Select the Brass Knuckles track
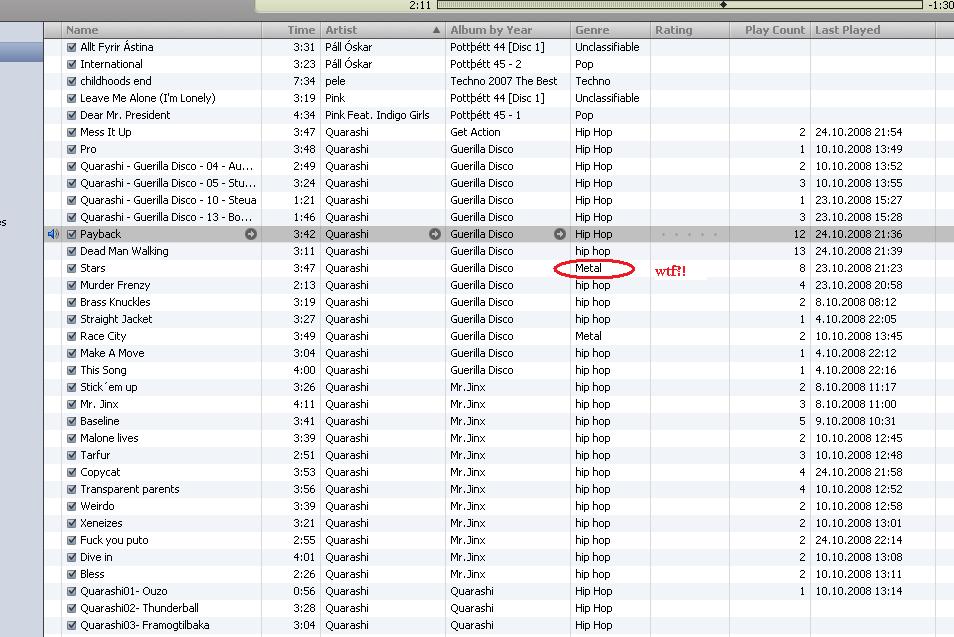The width and height of the screenshot is (954, 637). click(115, 302)
